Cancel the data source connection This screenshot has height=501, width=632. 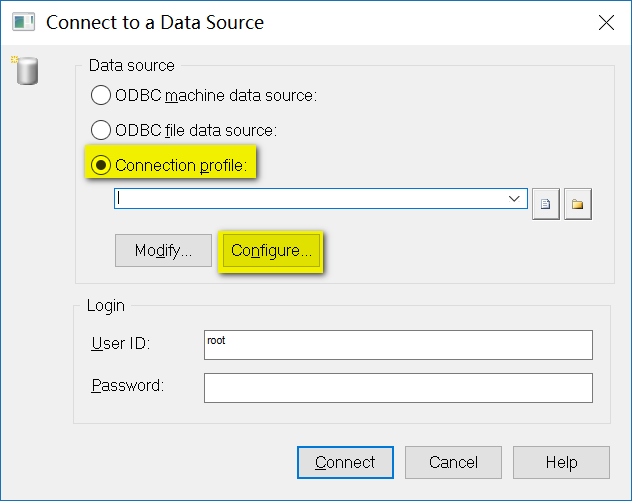pyautogui.click(x=453, y=462)
